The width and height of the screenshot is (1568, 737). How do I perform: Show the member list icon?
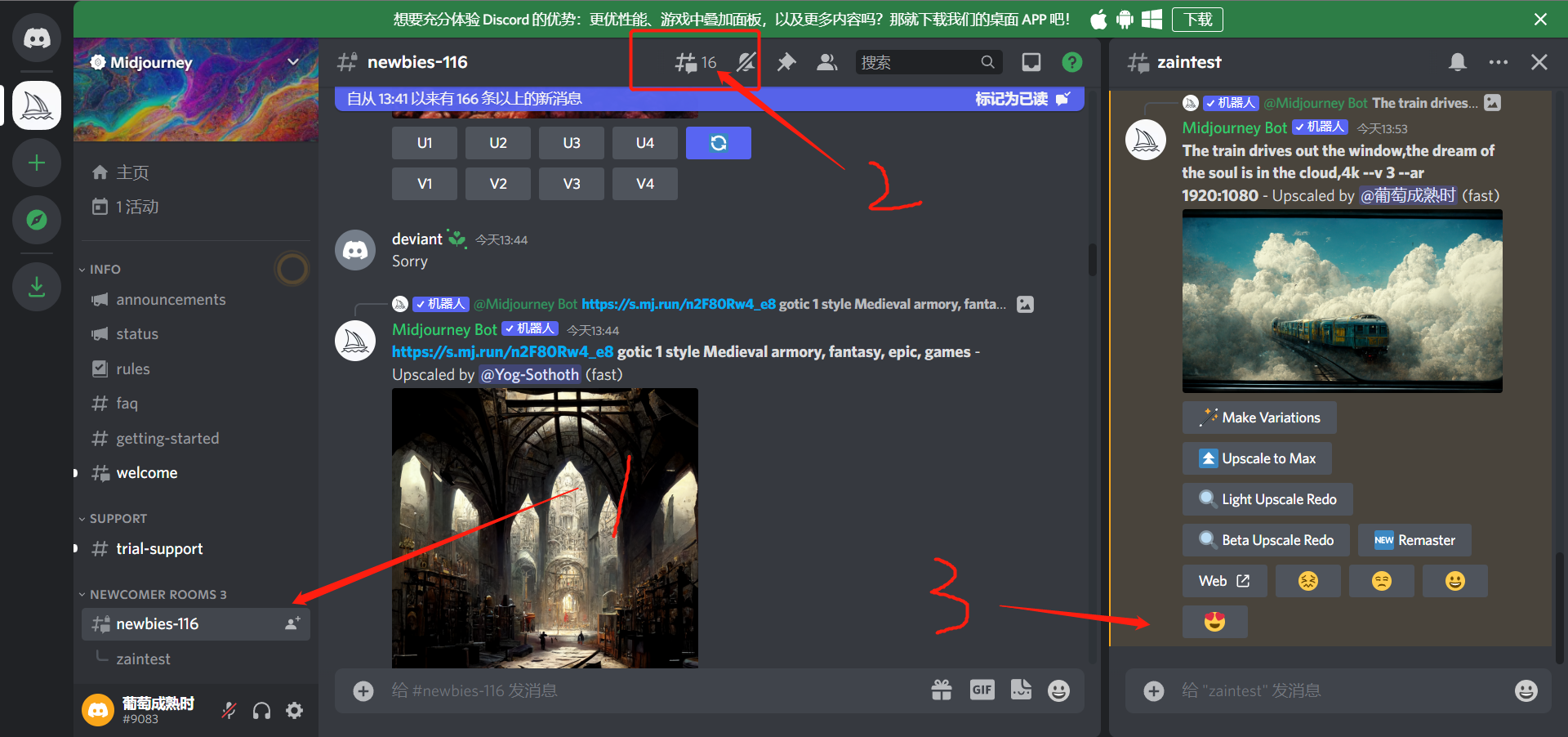pos(826,62)
